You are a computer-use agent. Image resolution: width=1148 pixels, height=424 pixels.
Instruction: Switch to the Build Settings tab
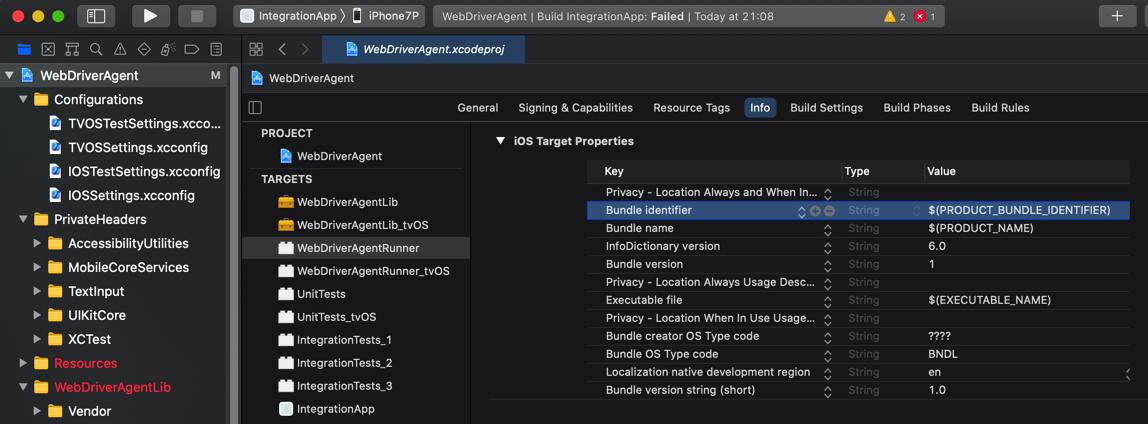pos(827,108)
